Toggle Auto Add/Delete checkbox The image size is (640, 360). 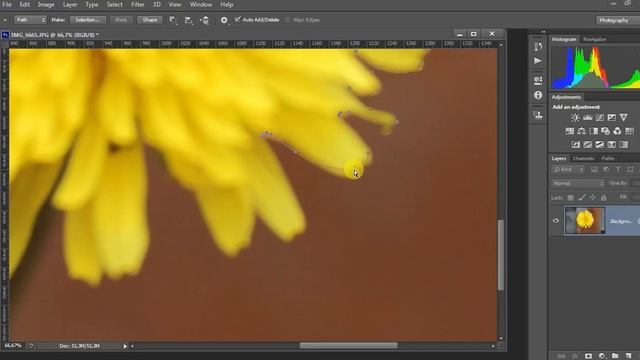tap(238, 20)
